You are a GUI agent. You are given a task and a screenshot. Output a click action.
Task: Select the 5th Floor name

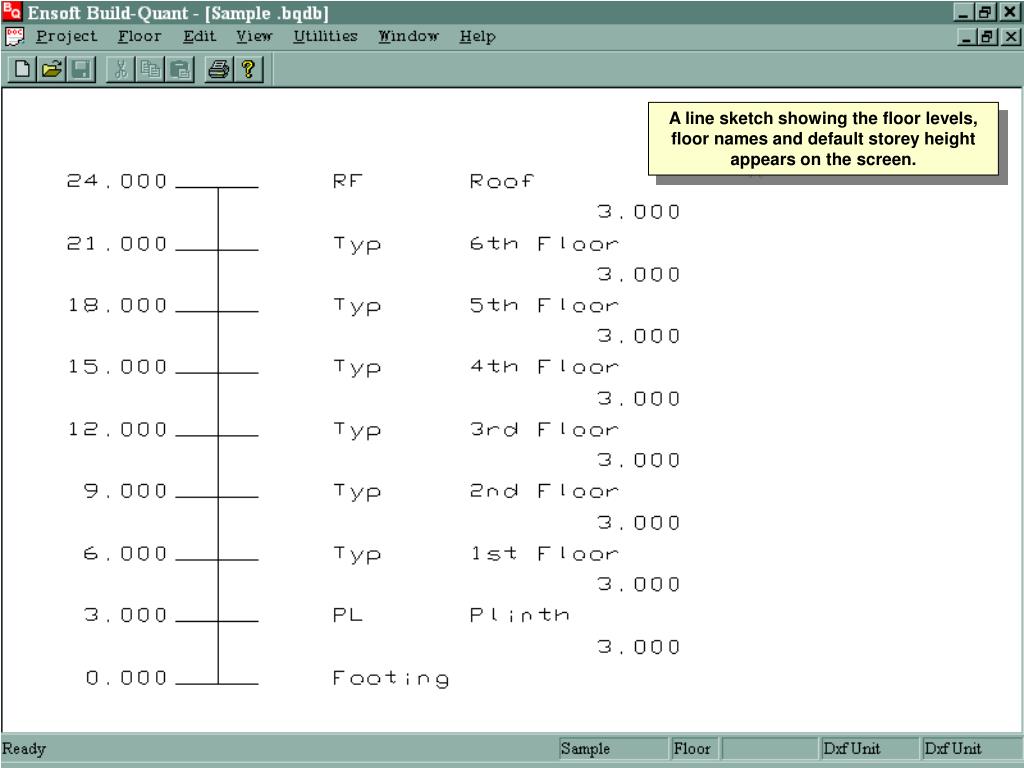pyautogui.click(x=544, y=305)
